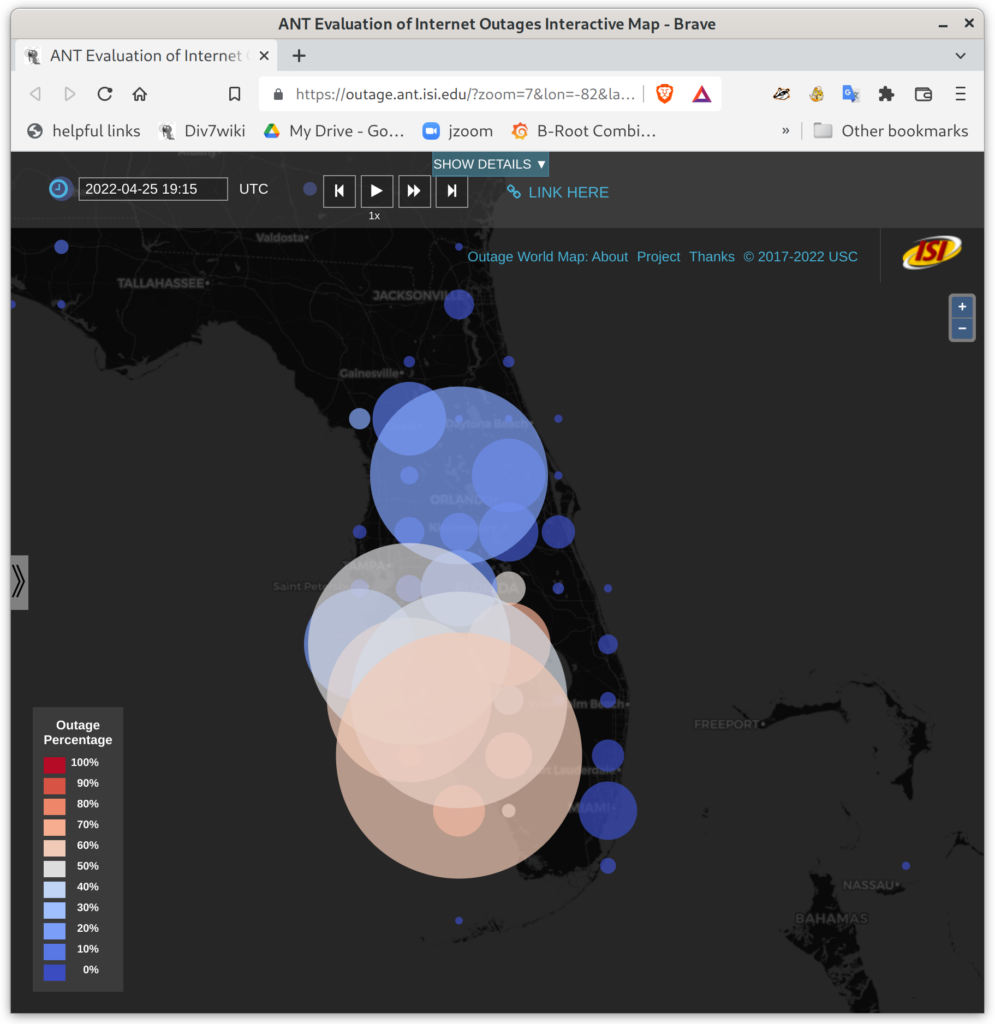Open the Brave main hamburger menu
995x1024 pixels.
tap(960, 94)
